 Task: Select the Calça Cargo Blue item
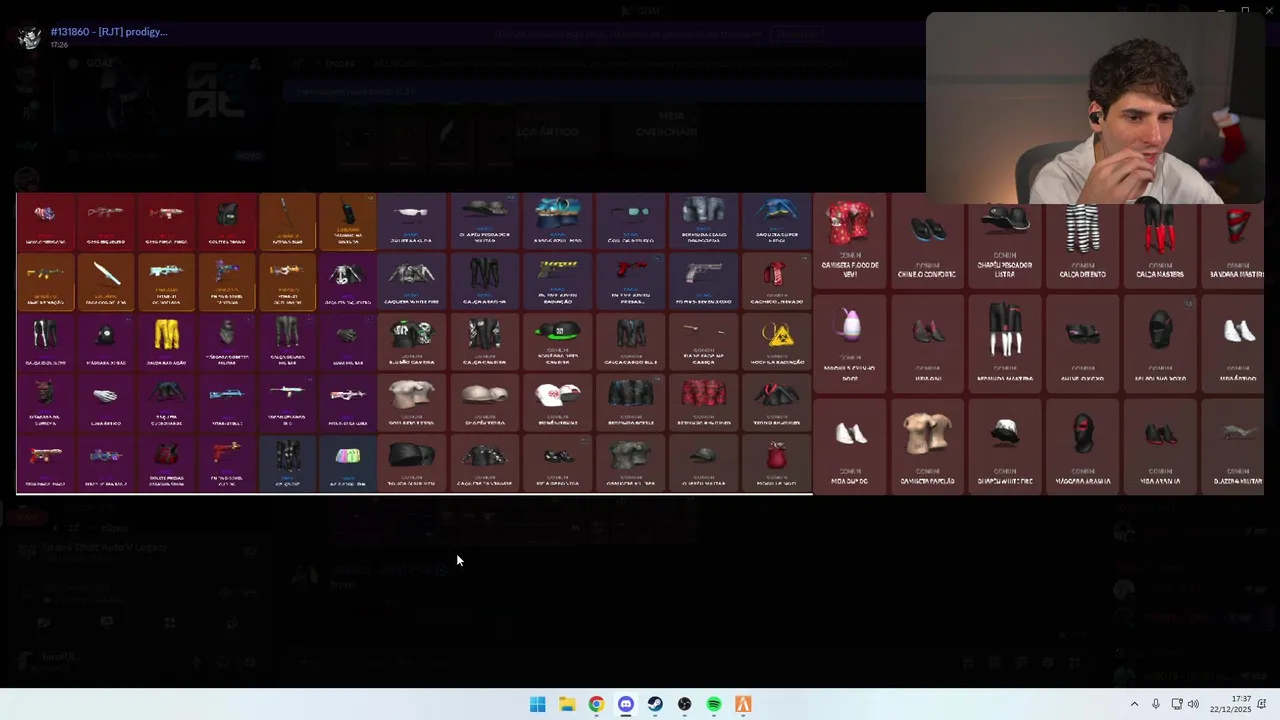[x=630, y=342]
